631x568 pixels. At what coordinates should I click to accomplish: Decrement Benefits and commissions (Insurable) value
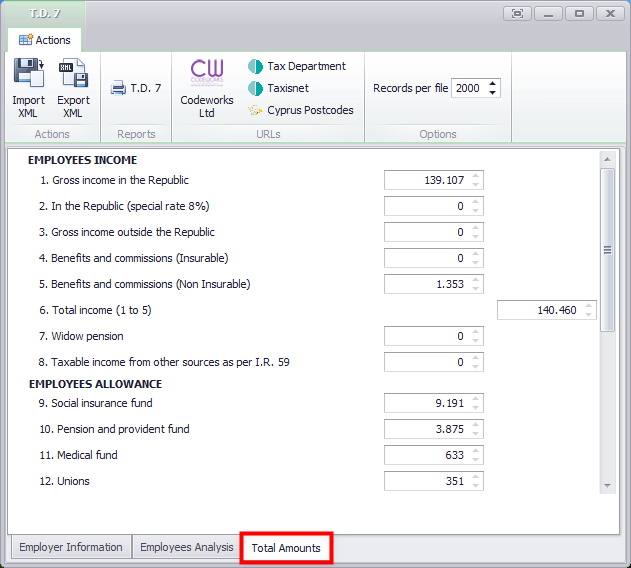476,262
